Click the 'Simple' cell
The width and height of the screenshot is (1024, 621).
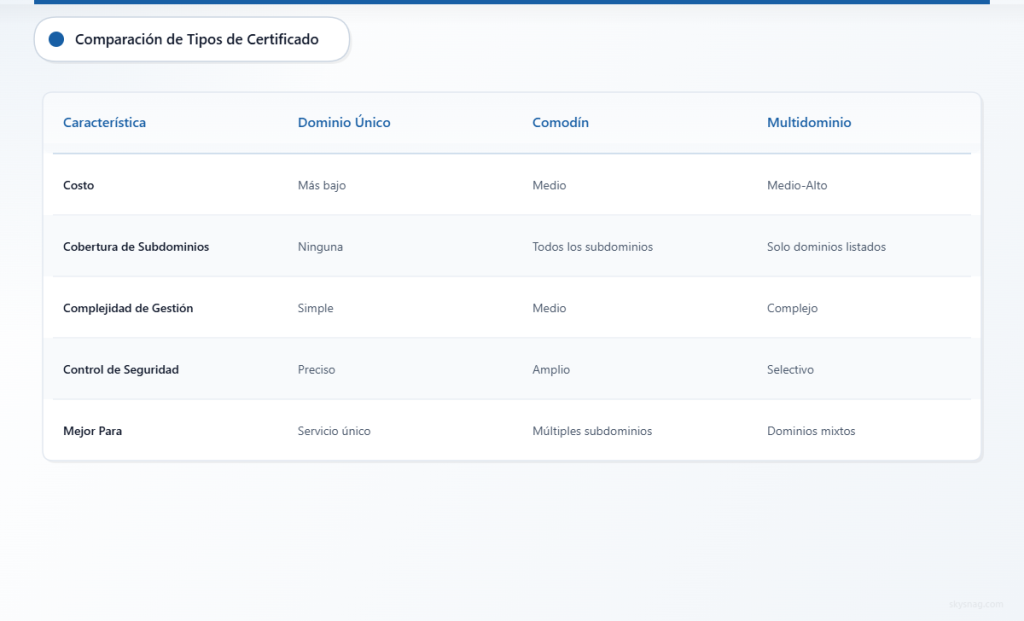(315, 308)
